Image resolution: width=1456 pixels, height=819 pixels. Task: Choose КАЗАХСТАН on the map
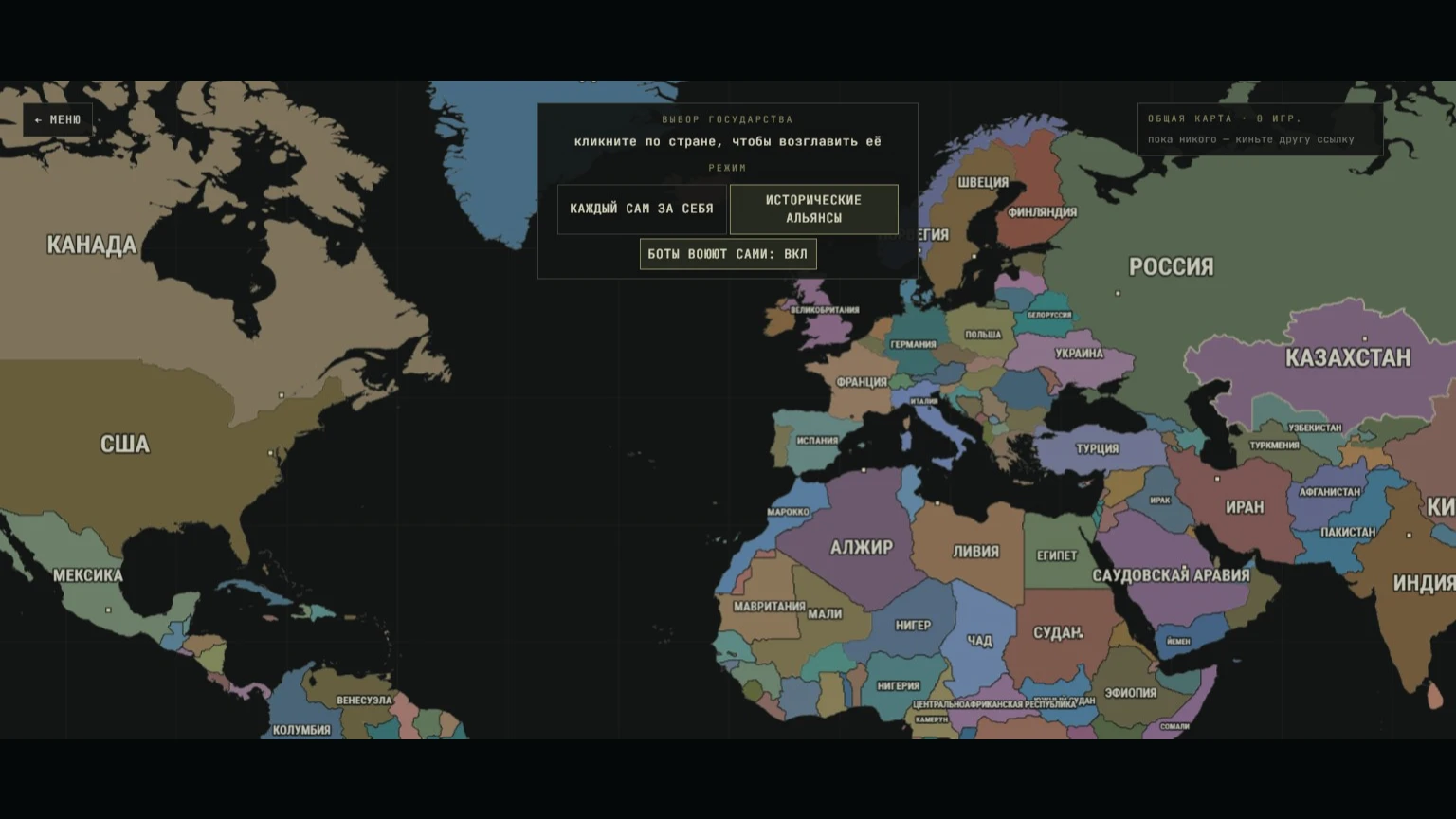point(1348,358)
